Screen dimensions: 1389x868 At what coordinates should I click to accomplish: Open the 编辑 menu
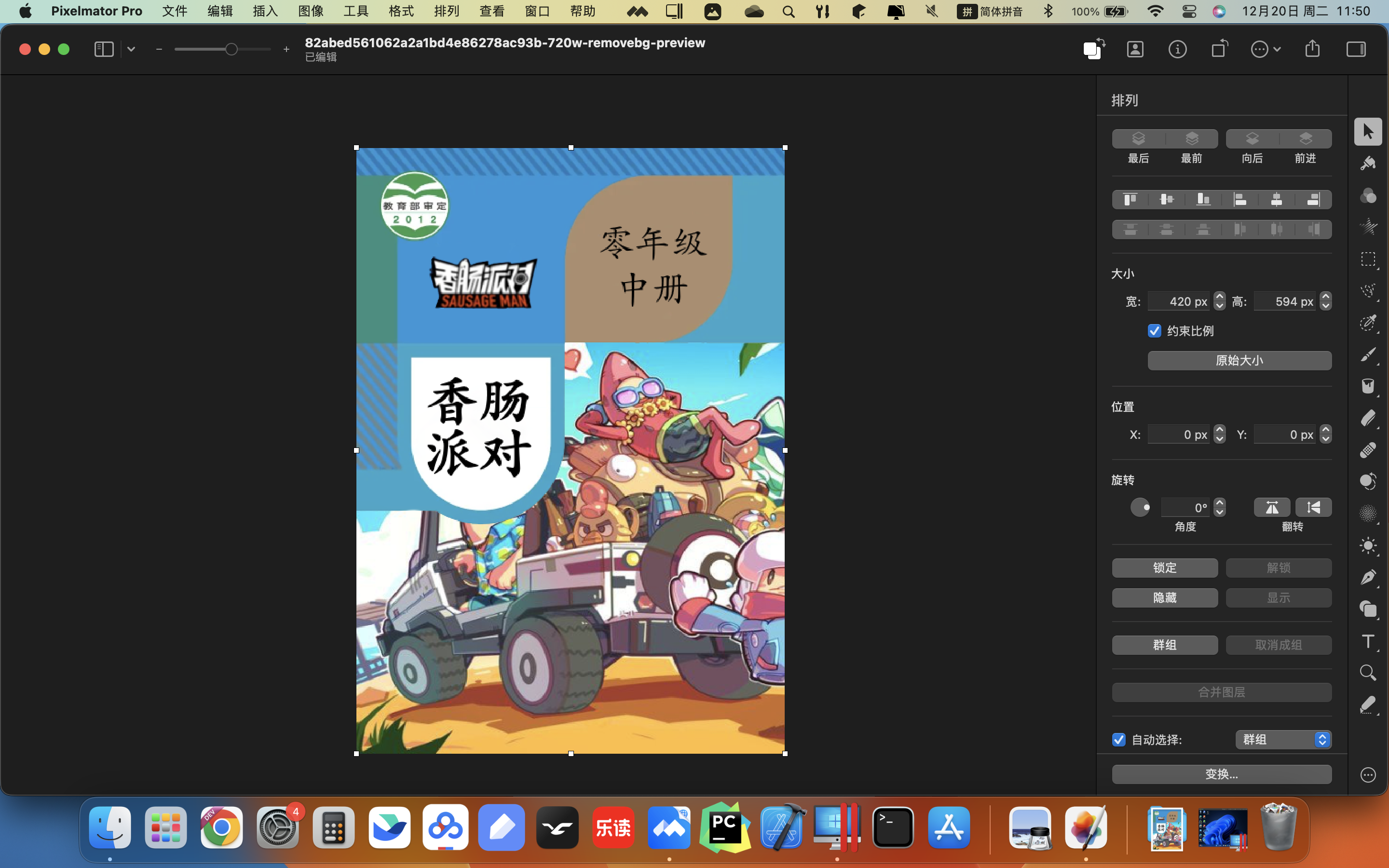click(220, 12)
